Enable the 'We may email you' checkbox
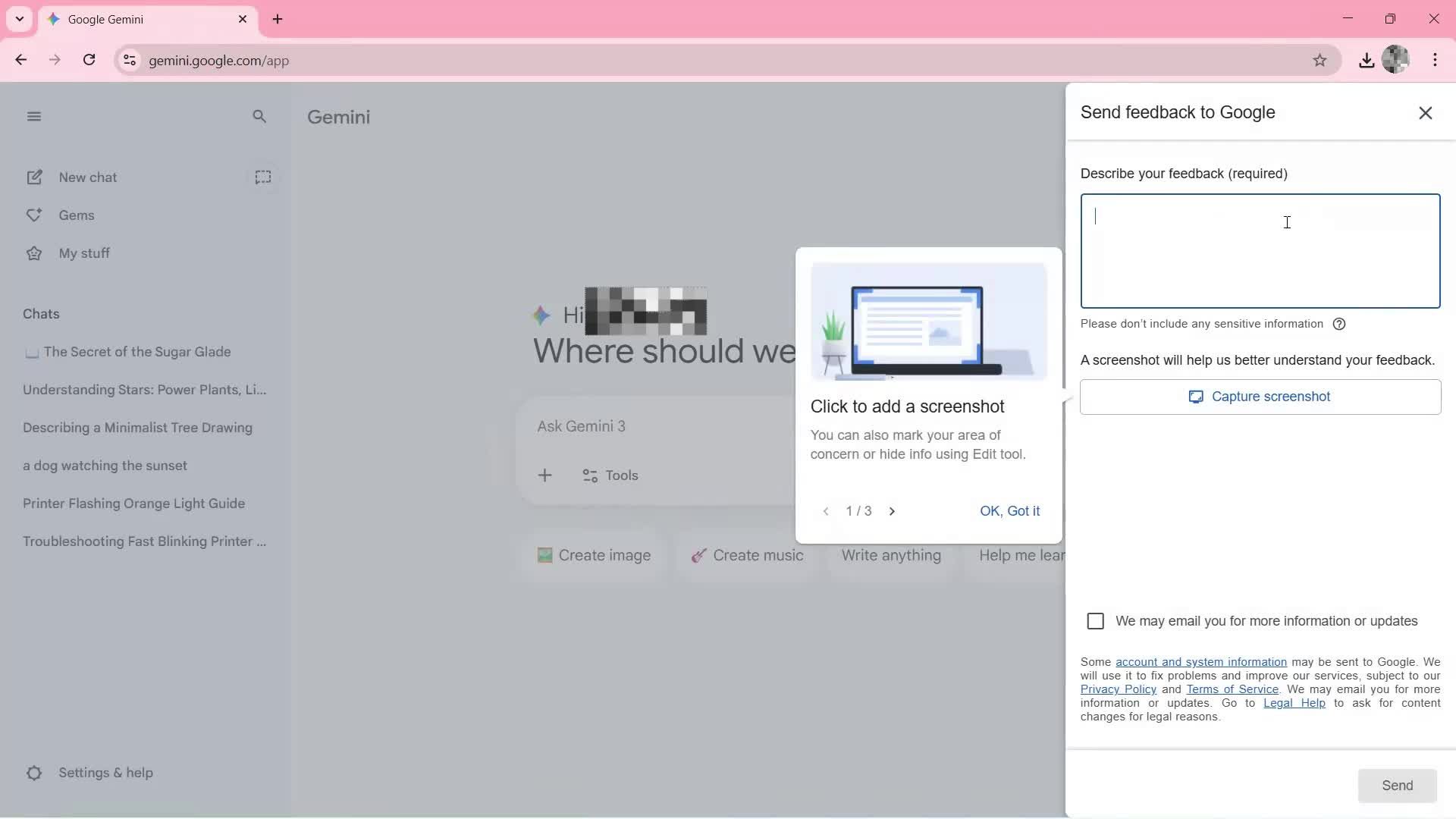This screenshot has width=1456, height=819. (x=1095, y=620)
